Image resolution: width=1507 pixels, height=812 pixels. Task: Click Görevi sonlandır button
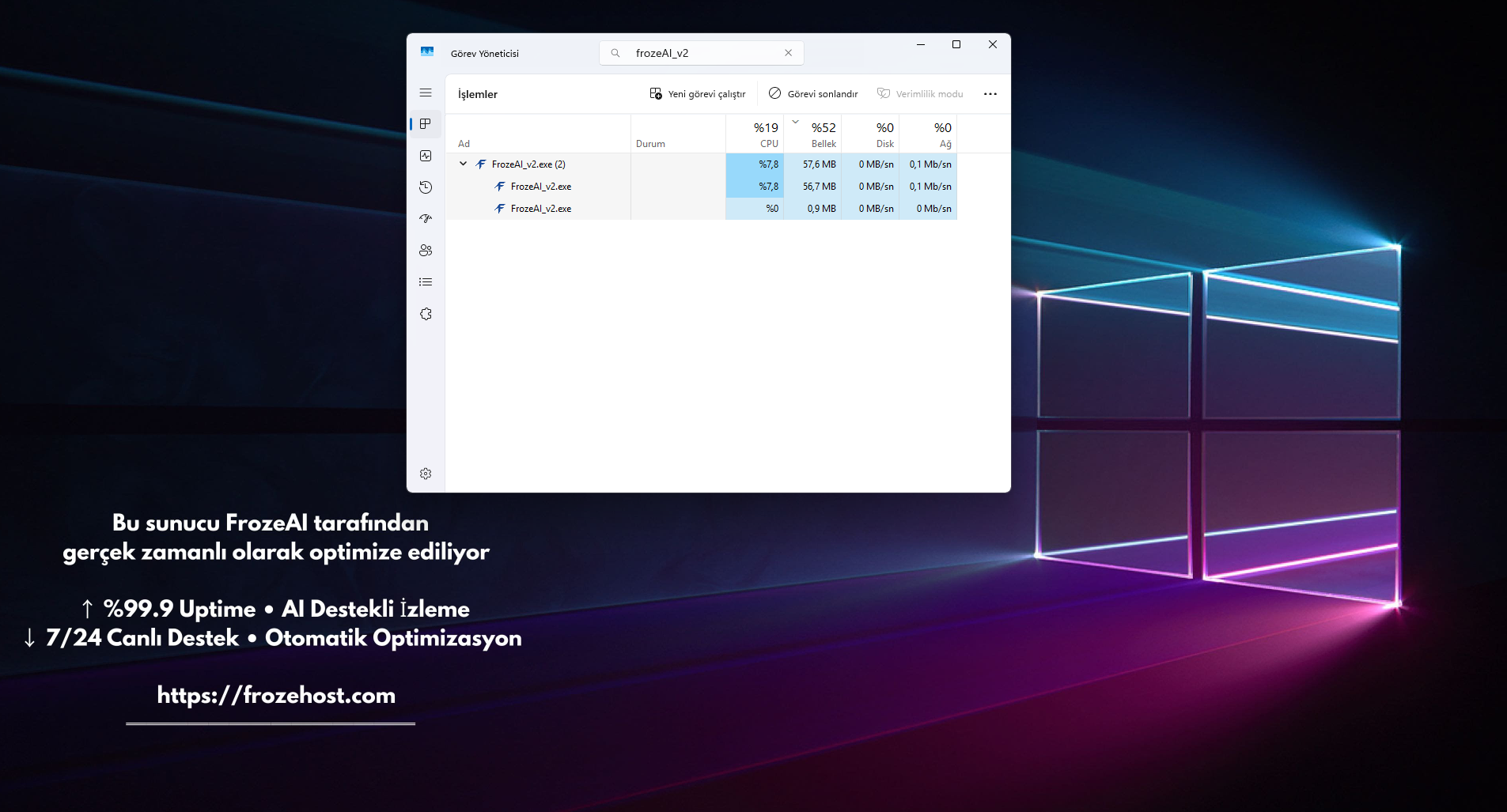pos(813,94)
